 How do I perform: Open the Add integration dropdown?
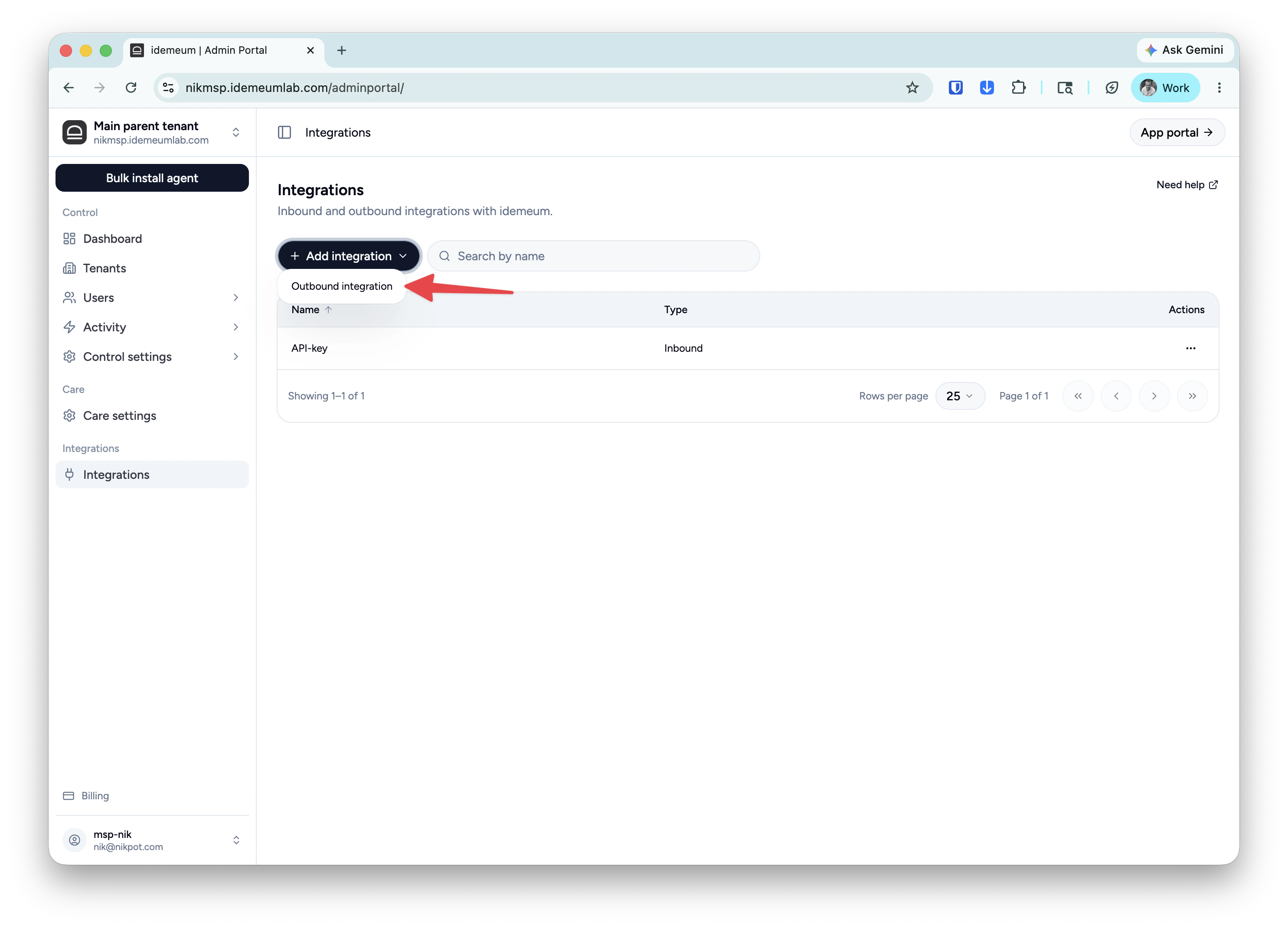[x=349, y=256]
